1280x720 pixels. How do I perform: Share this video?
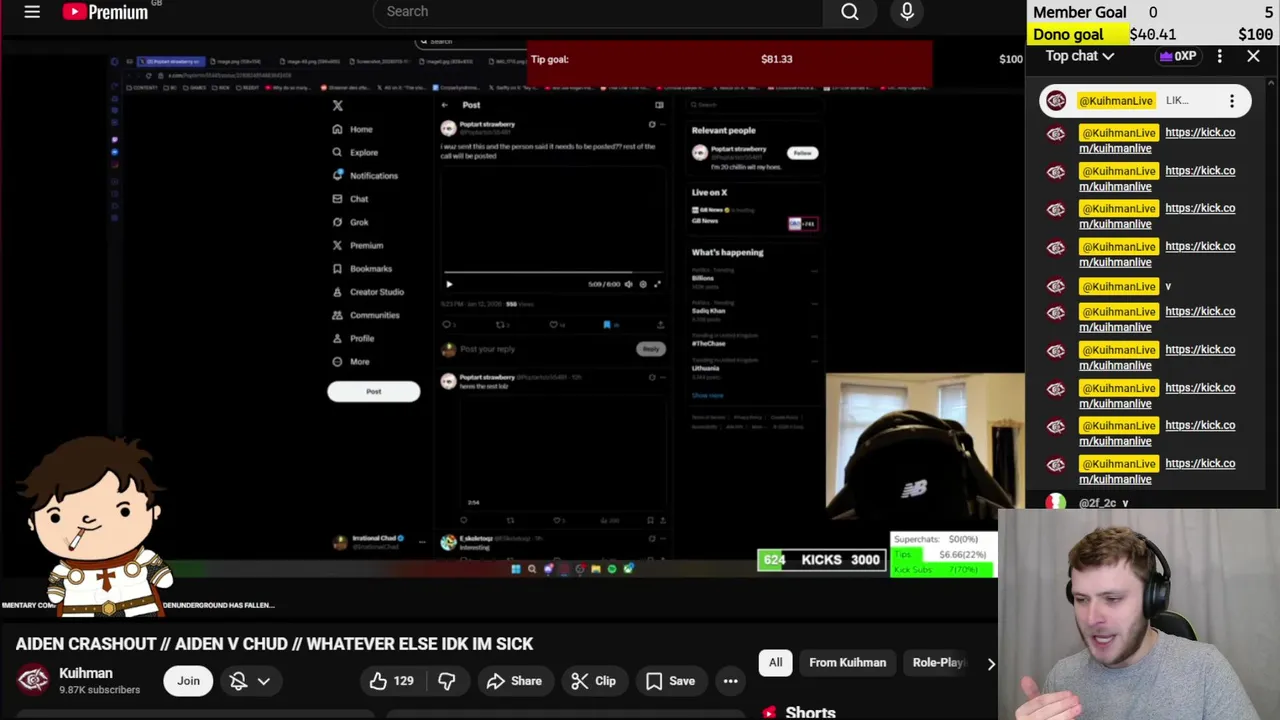click(x=514, y=681)
